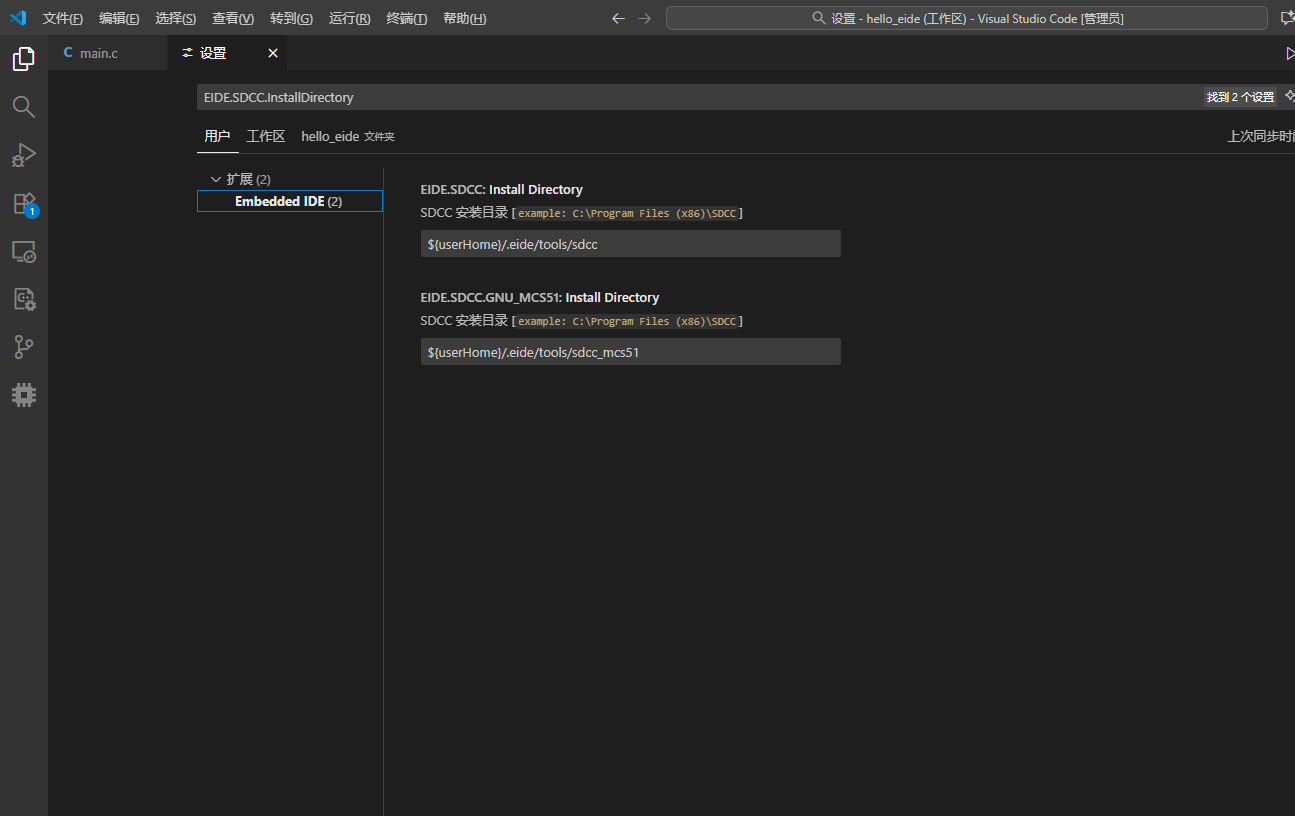This screenshot has height=816, width=1295.
Task: Open the file-with-gear icon in activity bar
Action: pyautogui.click(x=24, y=299)
